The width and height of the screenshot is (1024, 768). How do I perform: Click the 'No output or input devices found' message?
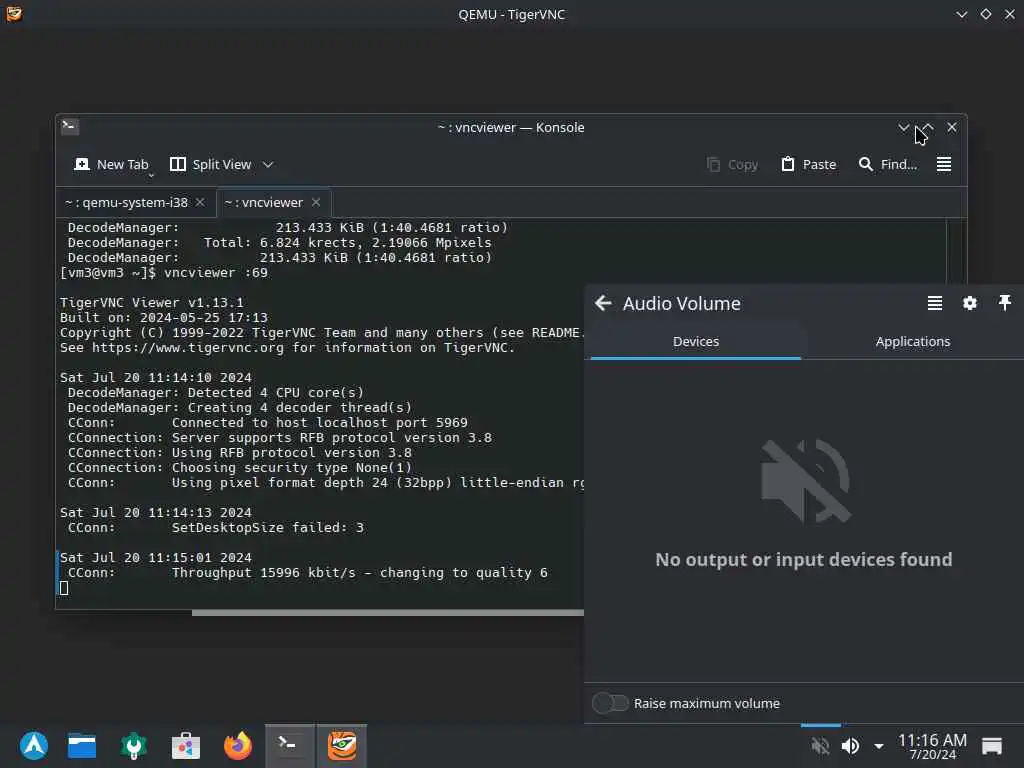pos(803,560)
